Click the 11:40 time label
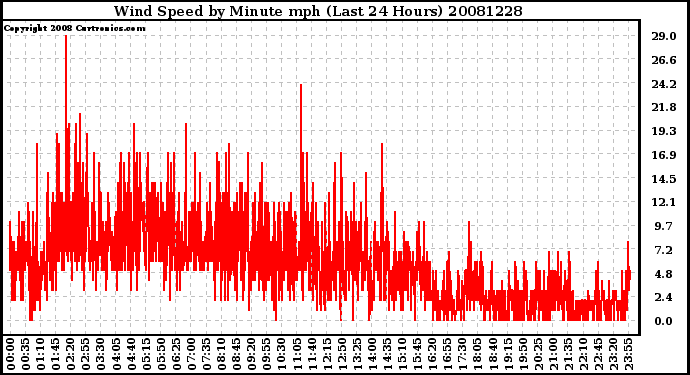 coord(312,354)
